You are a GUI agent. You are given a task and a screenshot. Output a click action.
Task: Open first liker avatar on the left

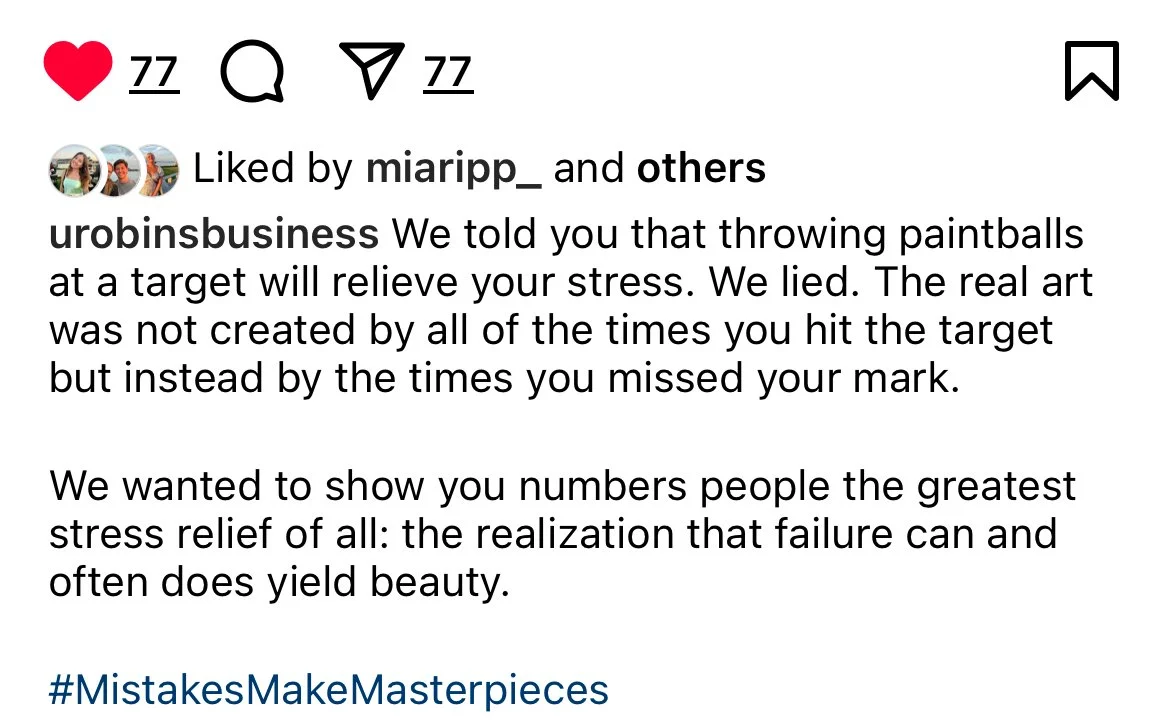tap(72, 170)
